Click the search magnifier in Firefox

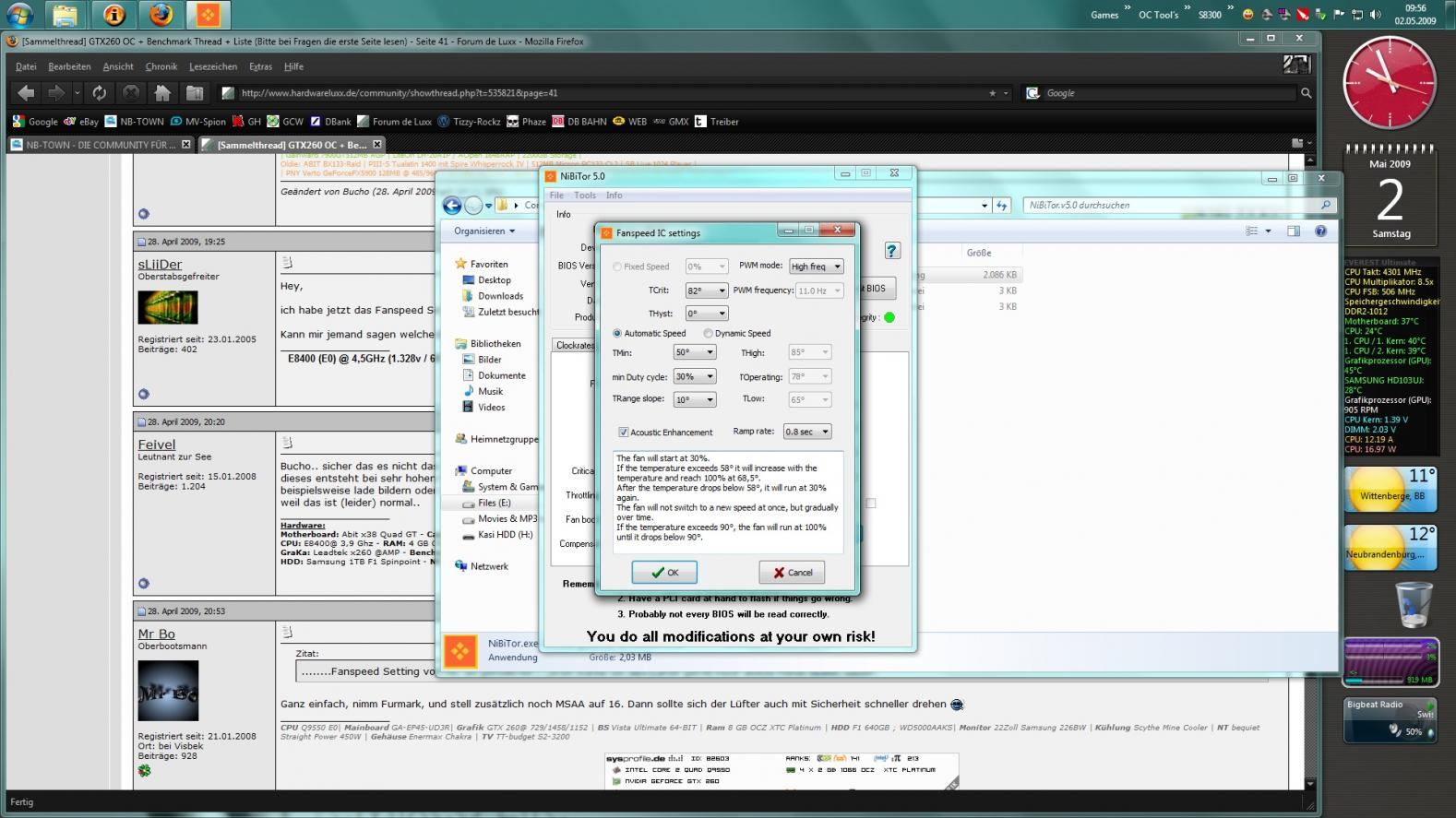coord(1306,93)
